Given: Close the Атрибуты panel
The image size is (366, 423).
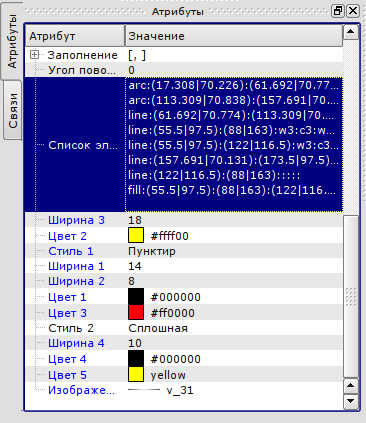Looking at the screenshot, I should tap(353, 11).
